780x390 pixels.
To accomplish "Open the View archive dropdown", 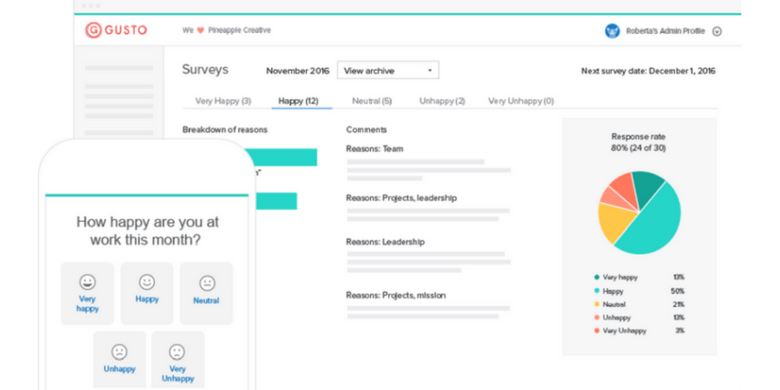I will (x=388, y=70).
